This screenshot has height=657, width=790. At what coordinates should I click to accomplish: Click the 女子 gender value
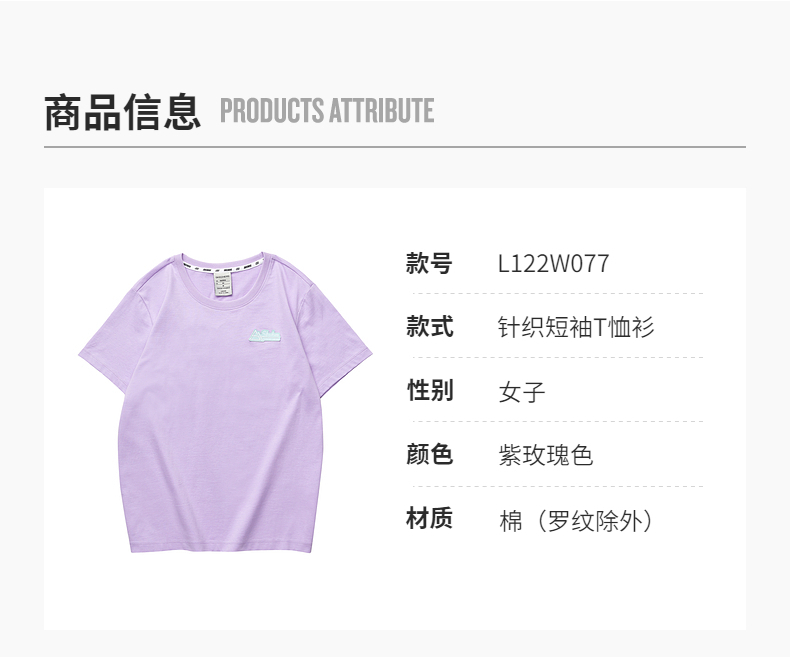point(522,392)
